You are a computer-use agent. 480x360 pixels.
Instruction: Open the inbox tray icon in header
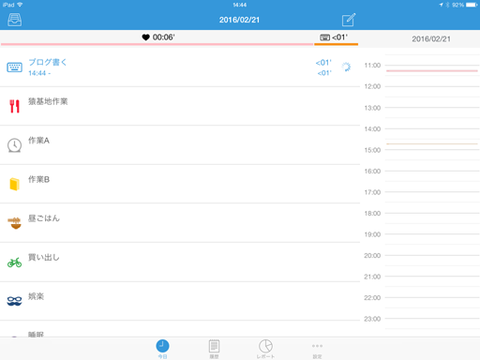[15, 20]
